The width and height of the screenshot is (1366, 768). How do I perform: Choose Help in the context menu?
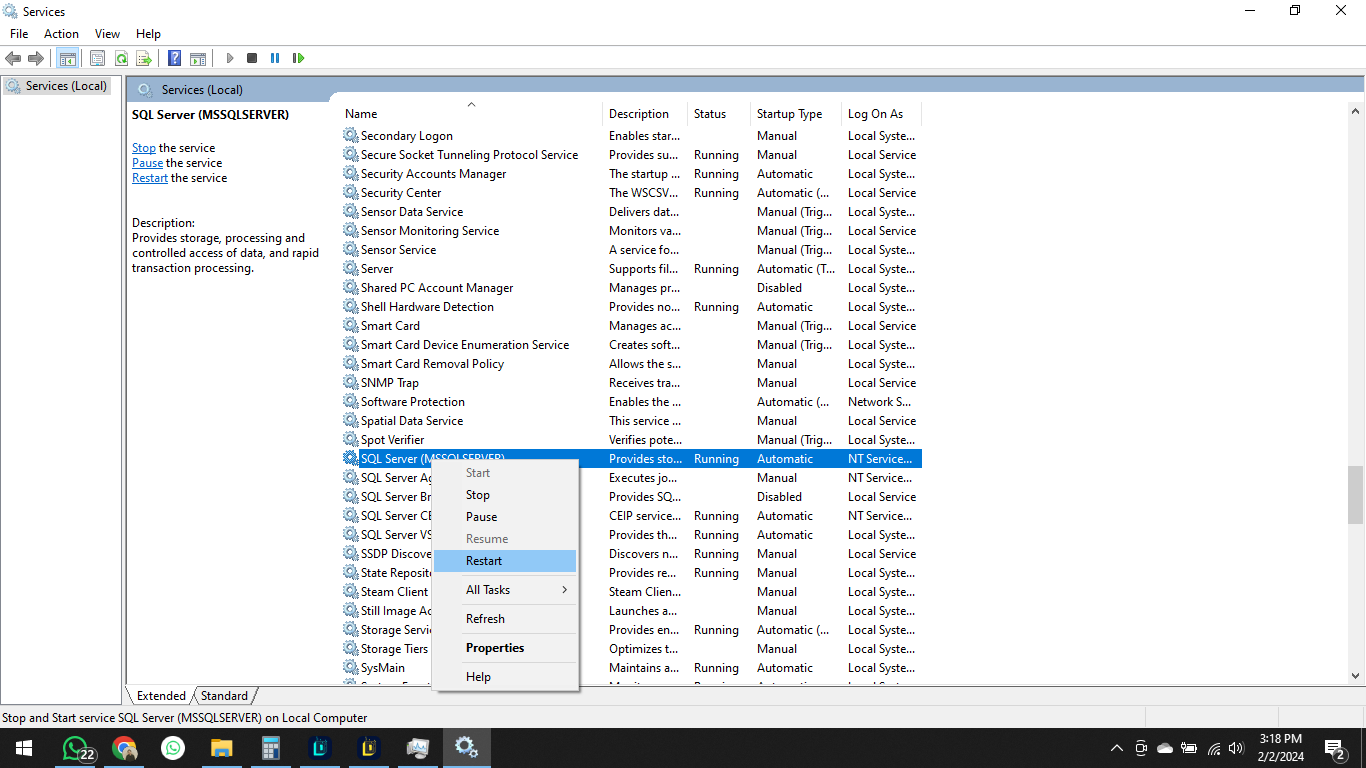coord(505,677)
